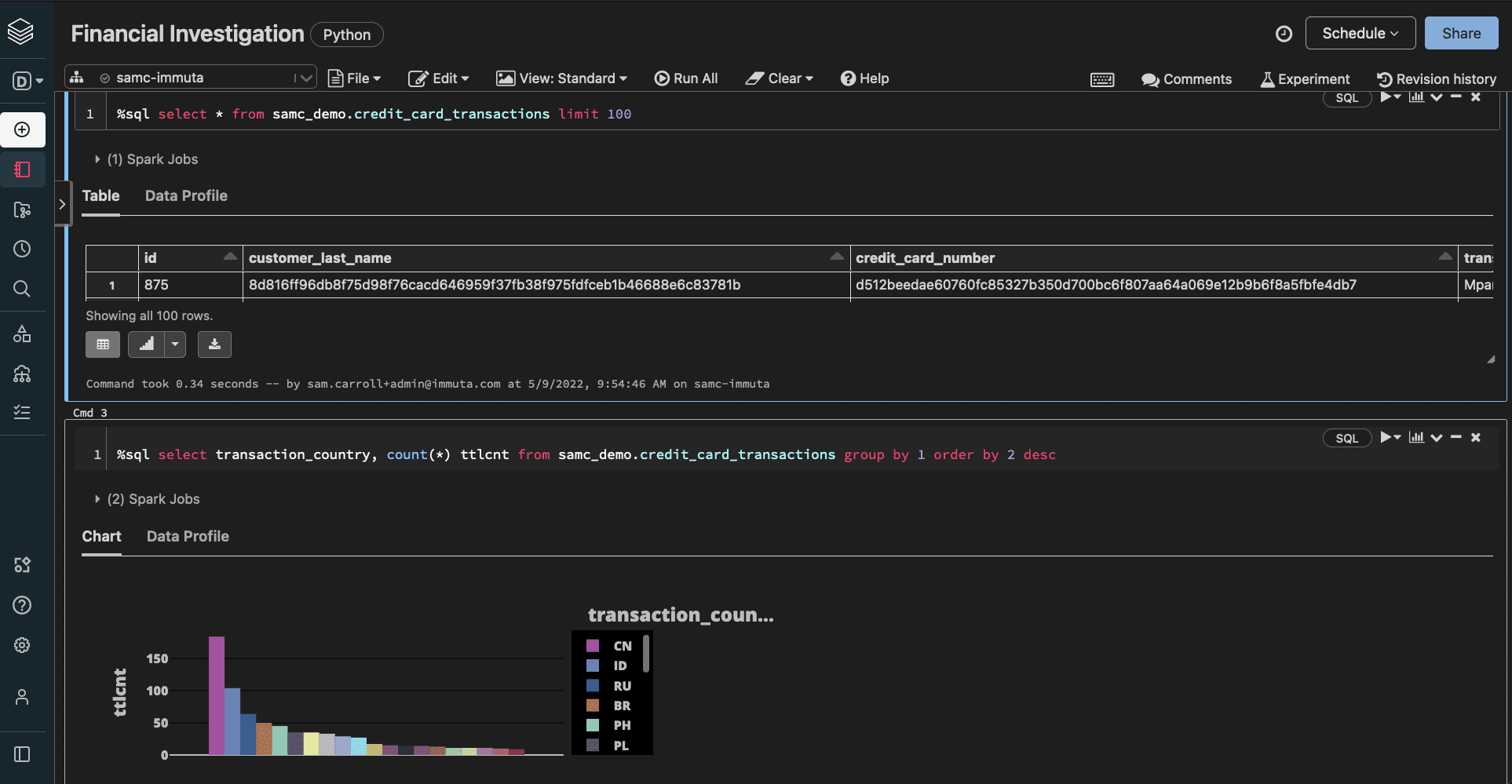Switch to first cell's Data Profile tab
The width and height of the screenshot is (1512, 784).
186,196
